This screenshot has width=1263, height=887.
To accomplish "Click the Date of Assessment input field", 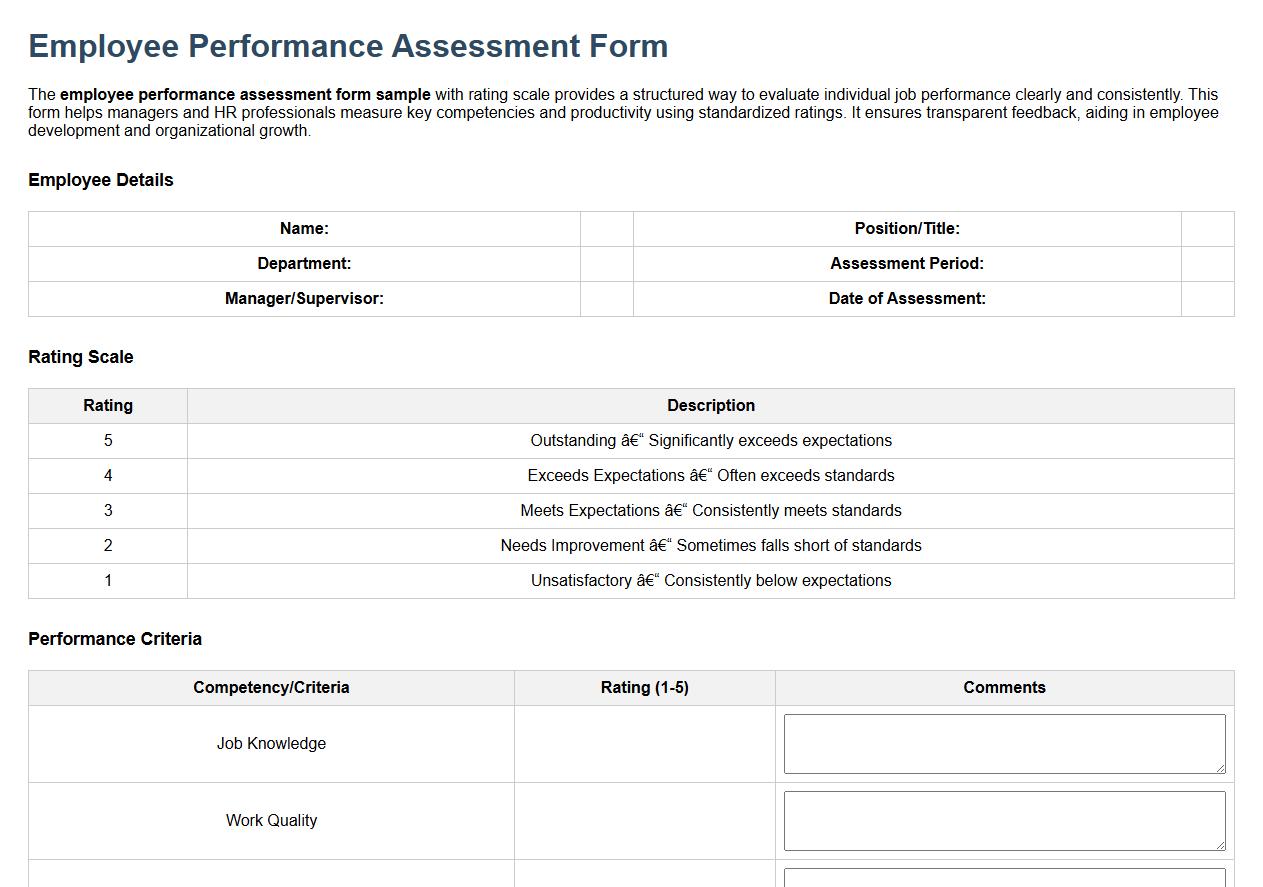I will click(x=1206, y=298).
